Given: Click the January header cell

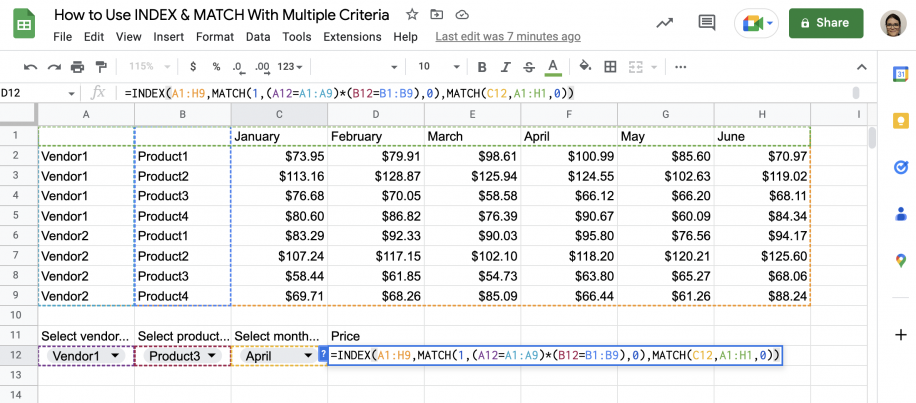Looking at the screenshot, I should click(x=279, y=136).
